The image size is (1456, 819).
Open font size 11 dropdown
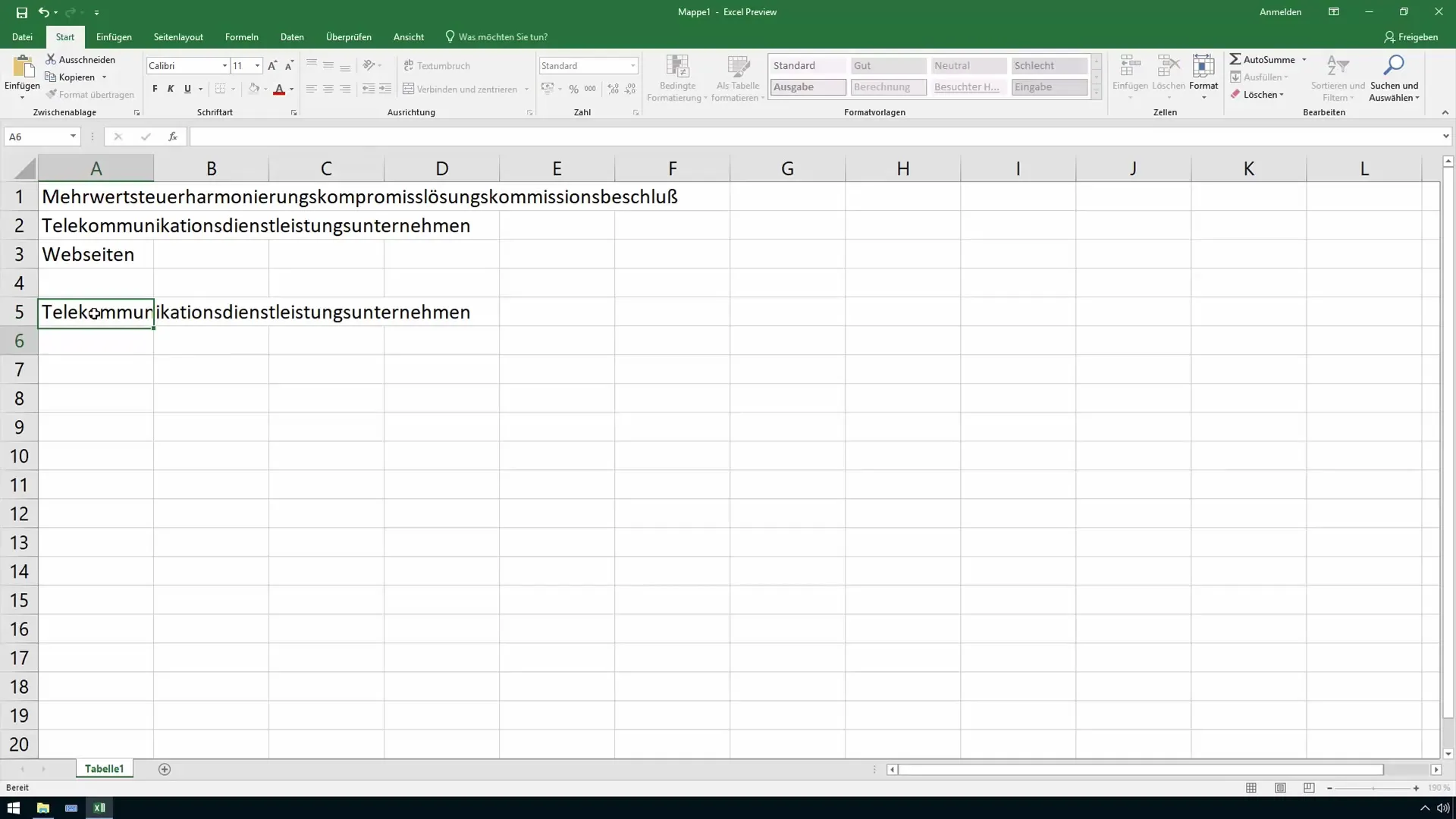point(258,66)
